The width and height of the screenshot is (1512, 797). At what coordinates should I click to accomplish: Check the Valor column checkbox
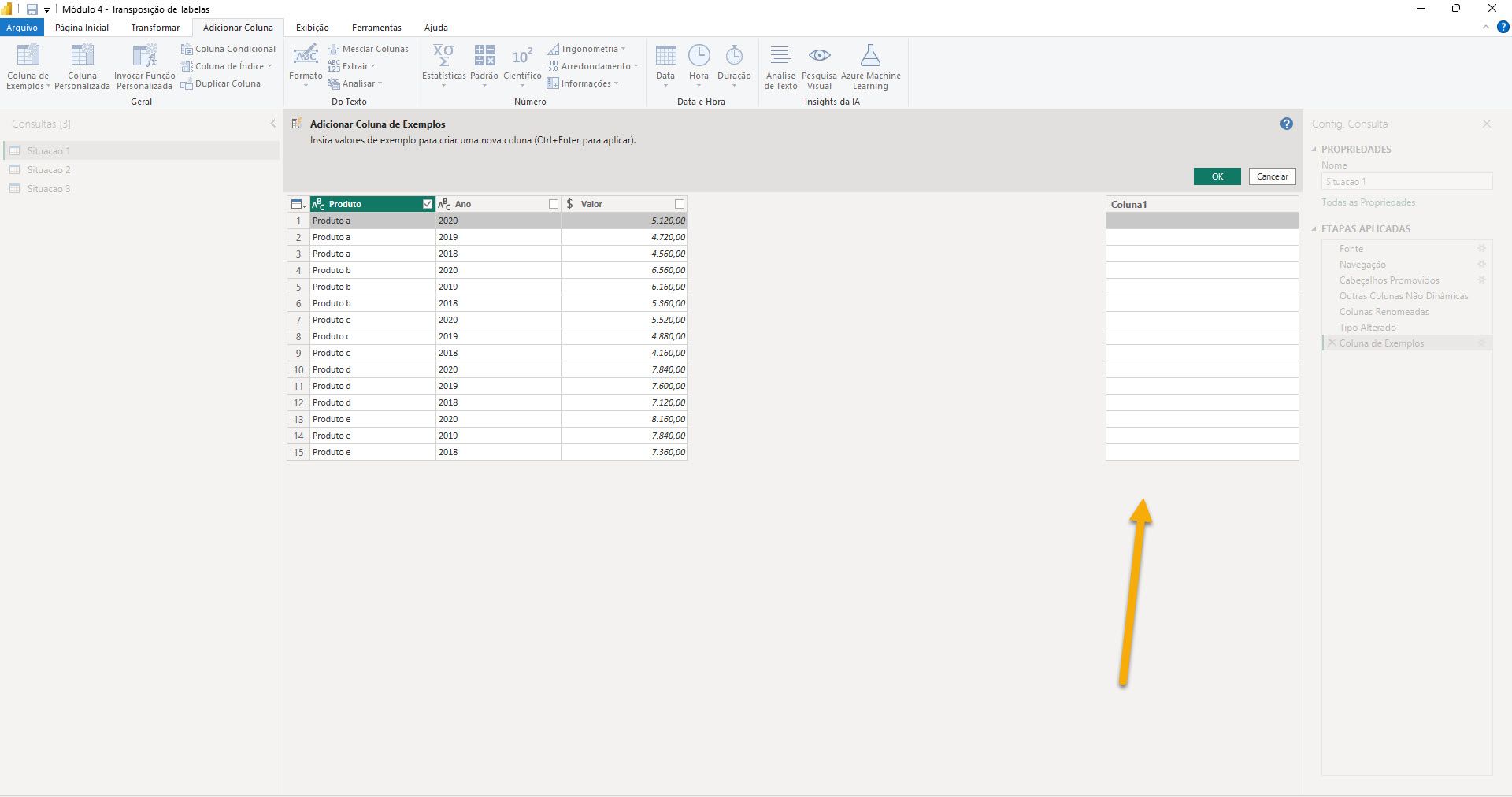coord(680,204)
